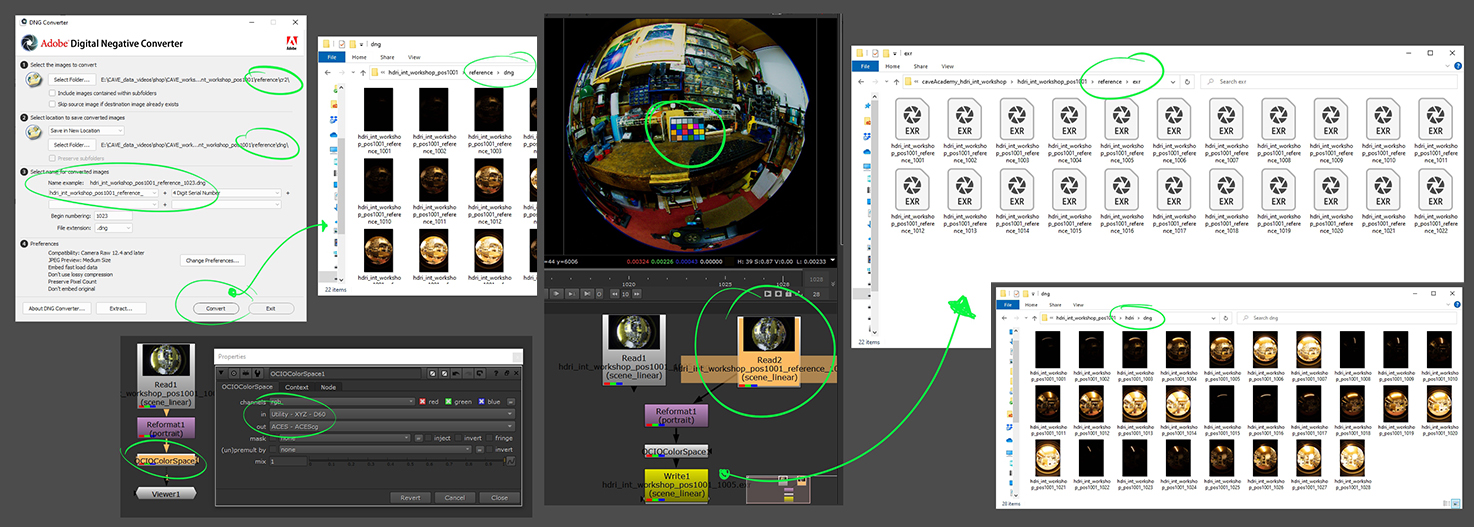This screenshot has height=527, width=1474.
Task: Open the 'in' colorspace dropdown Utility - XYZ - D60
Action: pyautogui.click(x=392, y=414)
